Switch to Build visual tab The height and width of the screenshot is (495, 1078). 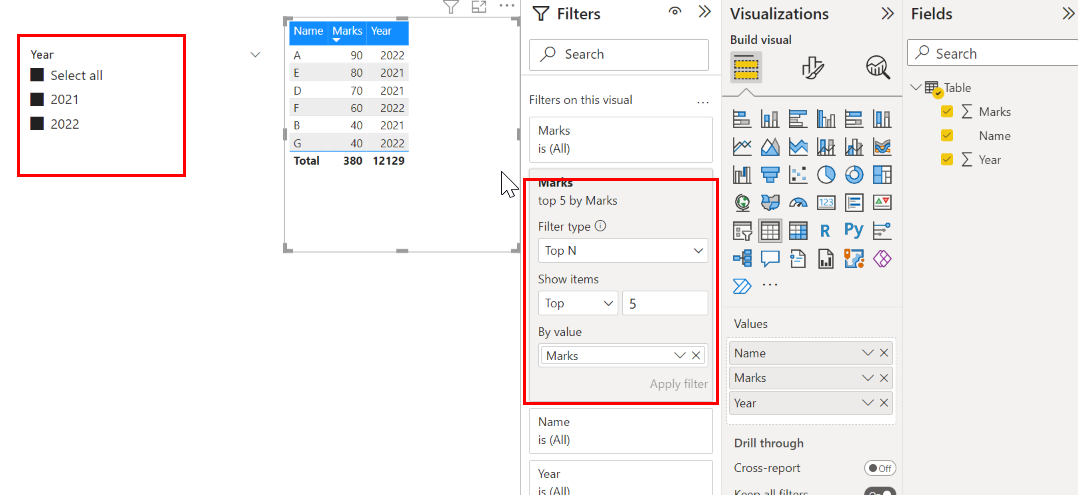(x=746, y=67)
